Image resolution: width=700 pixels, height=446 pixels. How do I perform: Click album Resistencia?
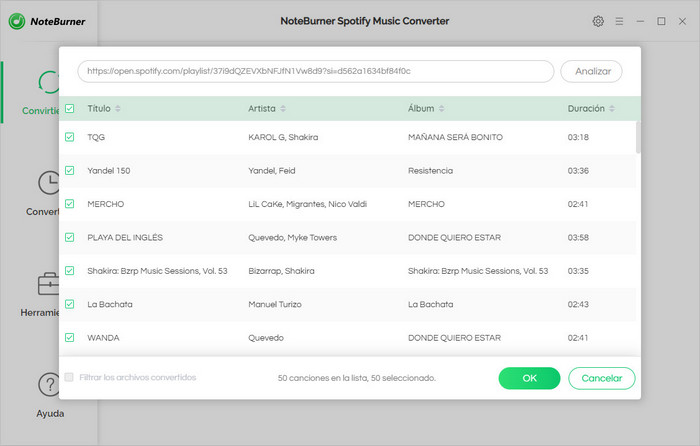click(x=430, y=171)
